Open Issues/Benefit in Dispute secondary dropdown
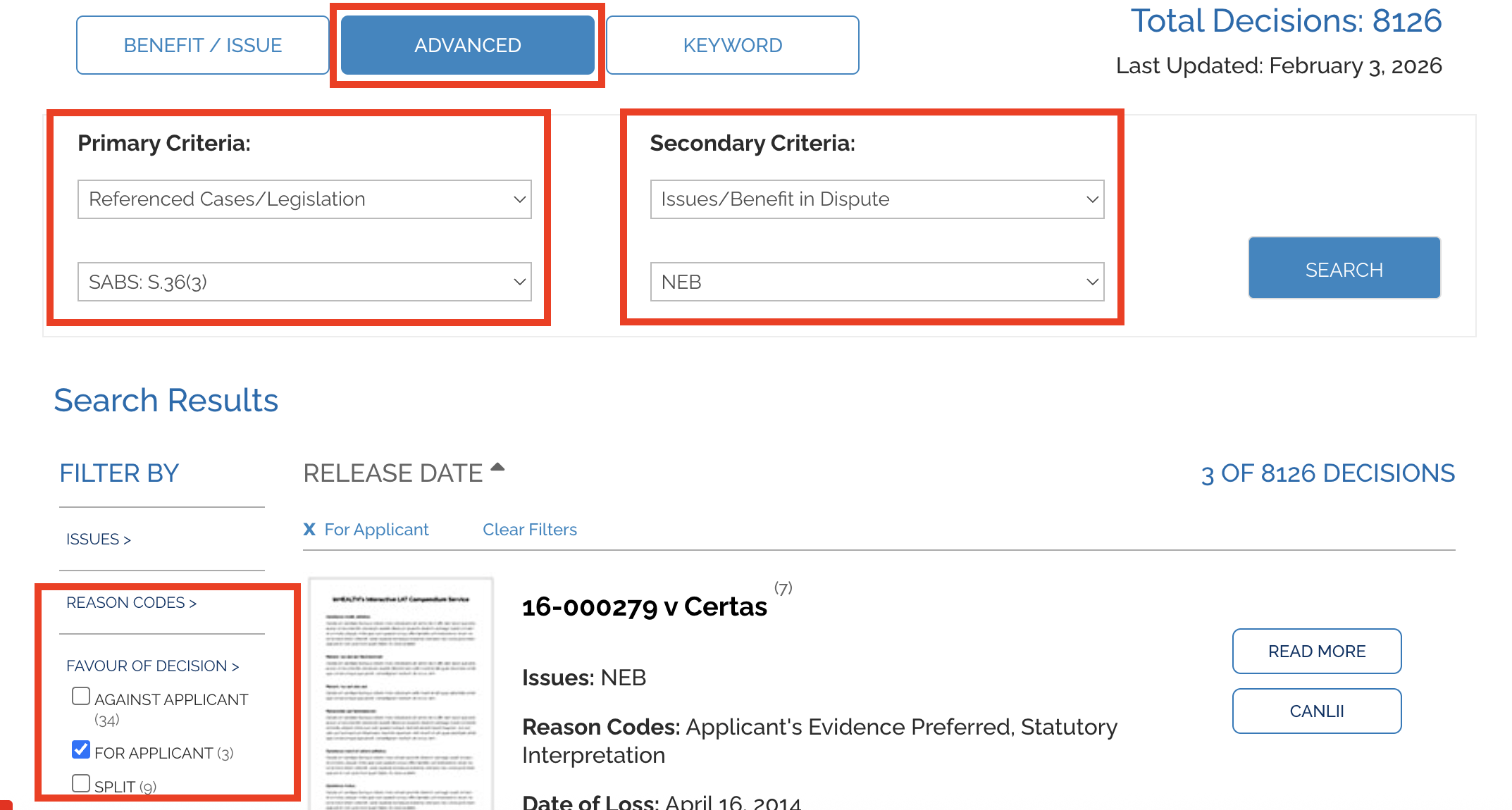Viewport: 1512px width, 810px height. [876, 199]
